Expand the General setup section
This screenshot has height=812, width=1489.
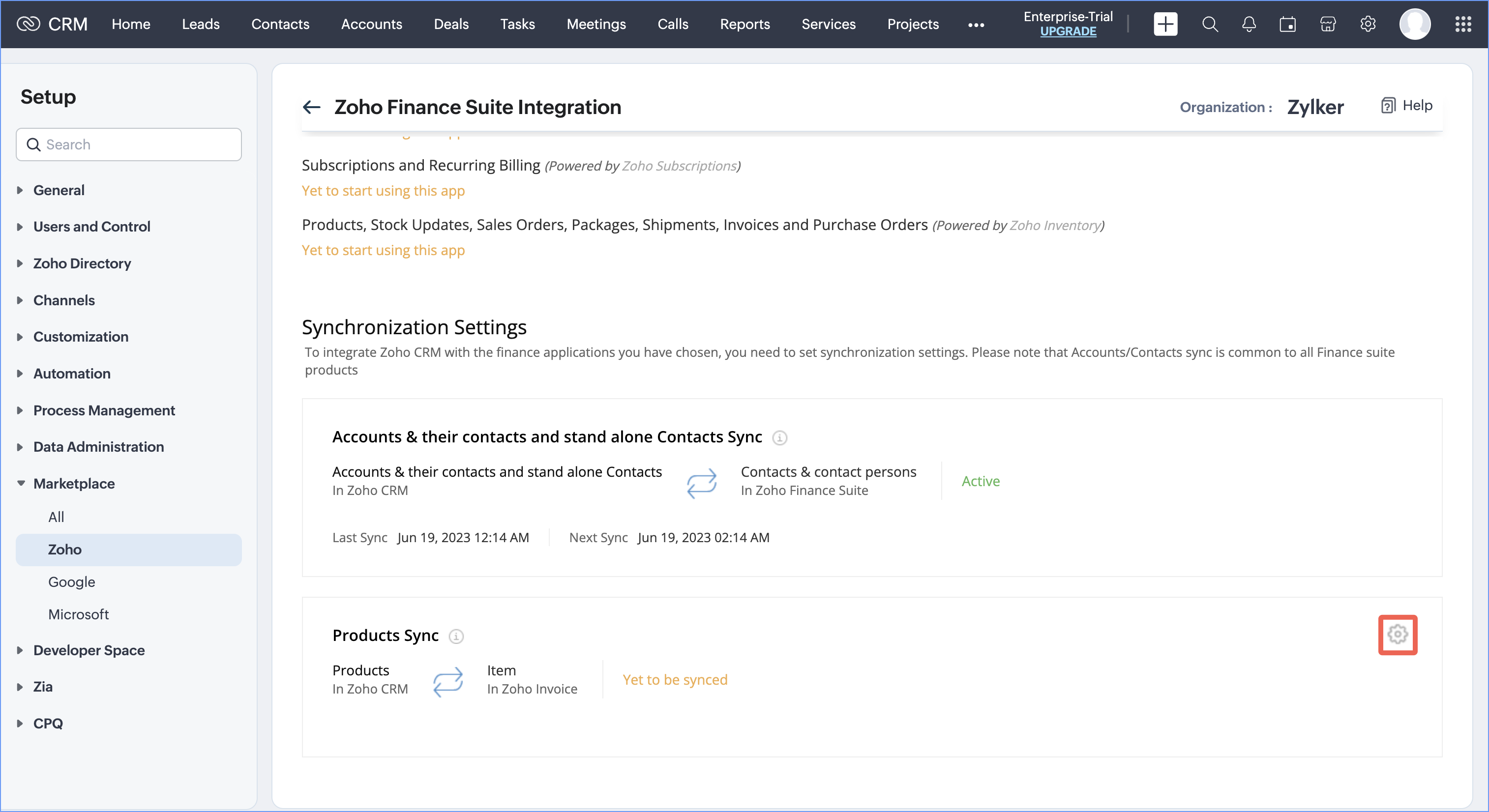pyautogui.click(x=59, y=190)
